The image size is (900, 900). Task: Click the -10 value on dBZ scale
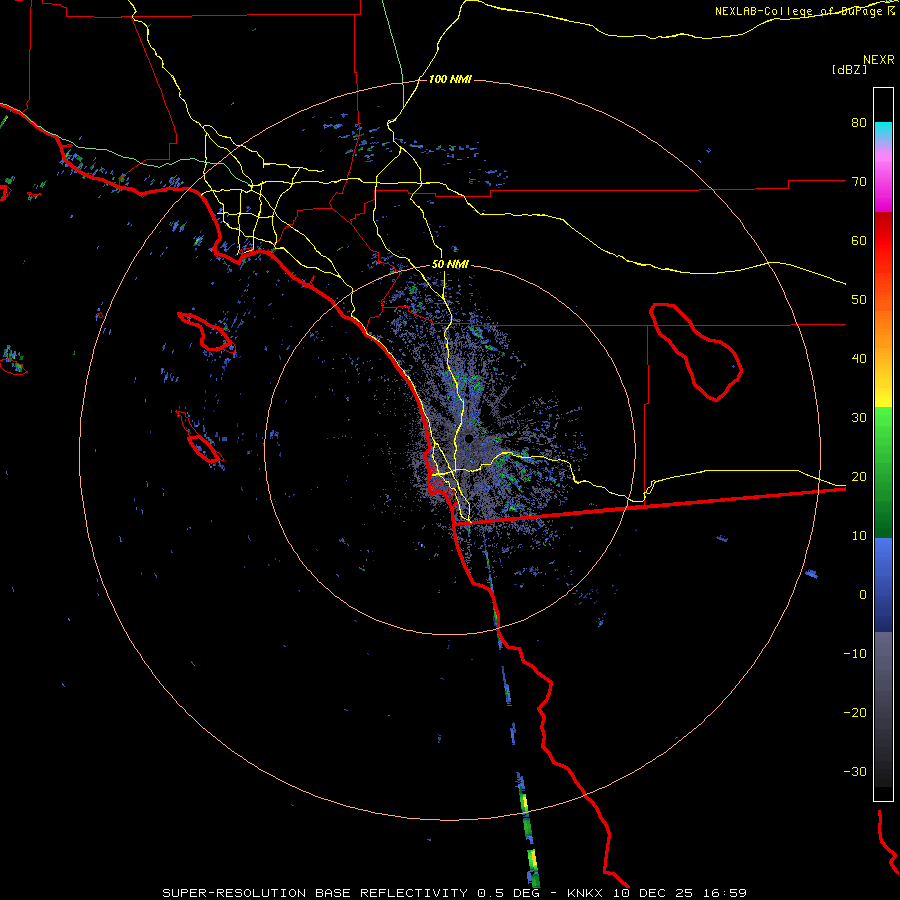(x=855, y=654)
